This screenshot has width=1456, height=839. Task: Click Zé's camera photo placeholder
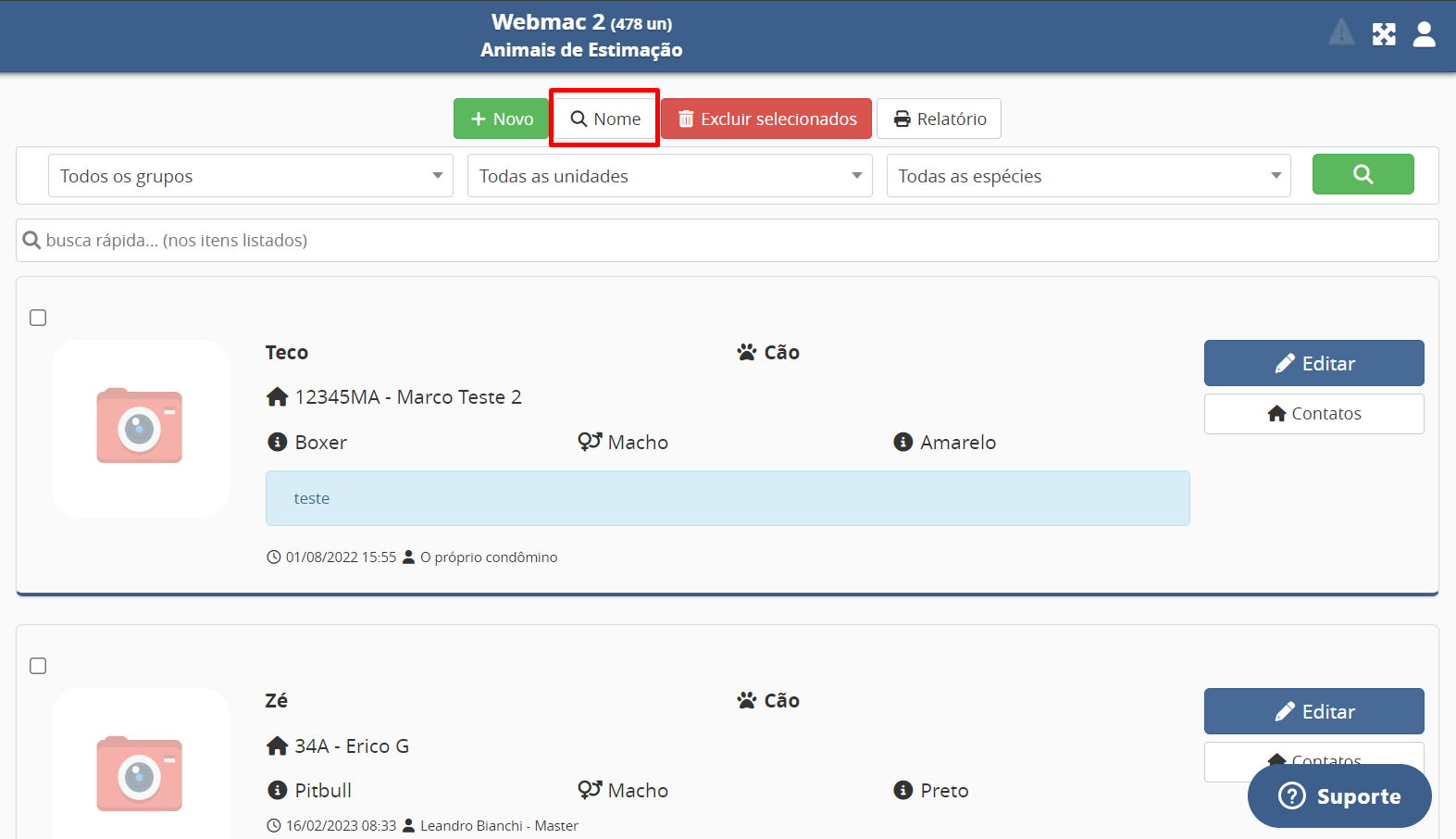140,774
